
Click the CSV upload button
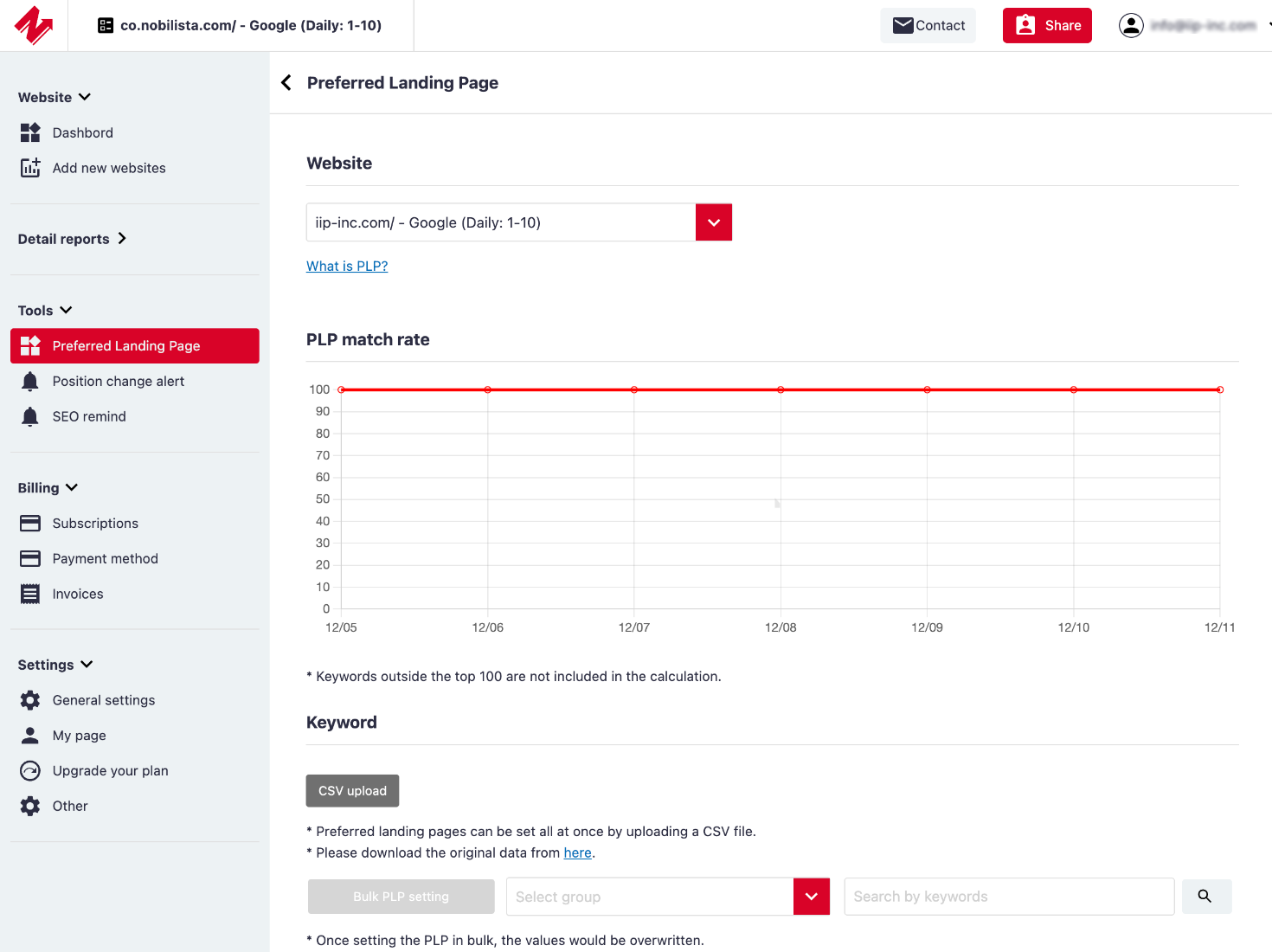tap(352, 791)
